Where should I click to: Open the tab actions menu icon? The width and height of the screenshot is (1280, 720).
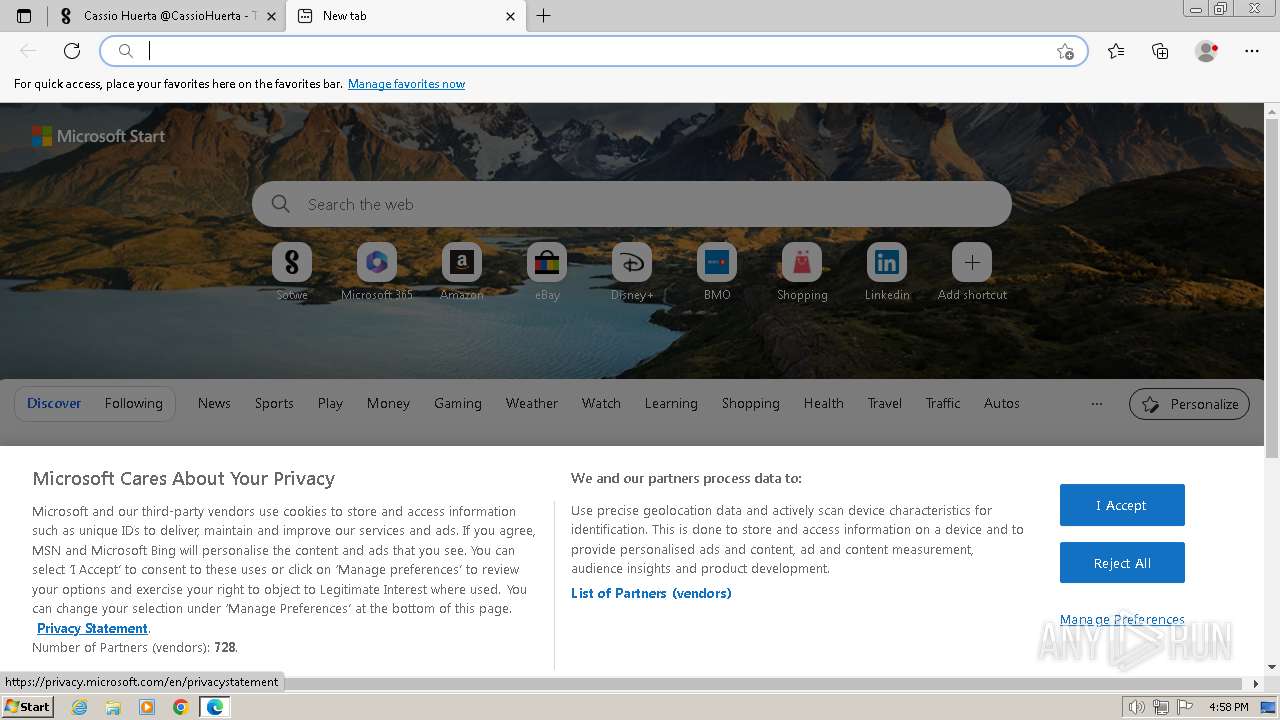coord(24,16)
